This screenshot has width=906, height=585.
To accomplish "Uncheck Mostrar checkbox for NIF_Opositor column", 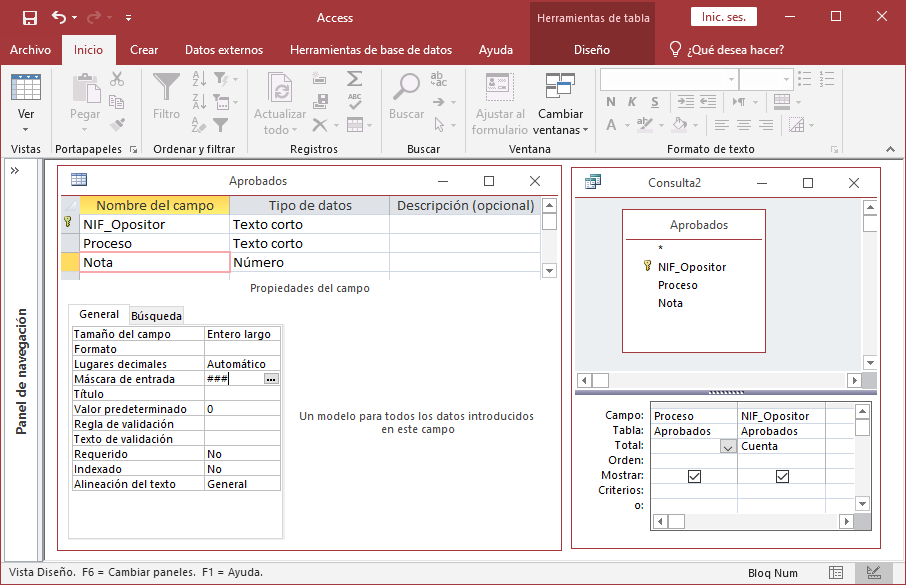I will (782, 476).
